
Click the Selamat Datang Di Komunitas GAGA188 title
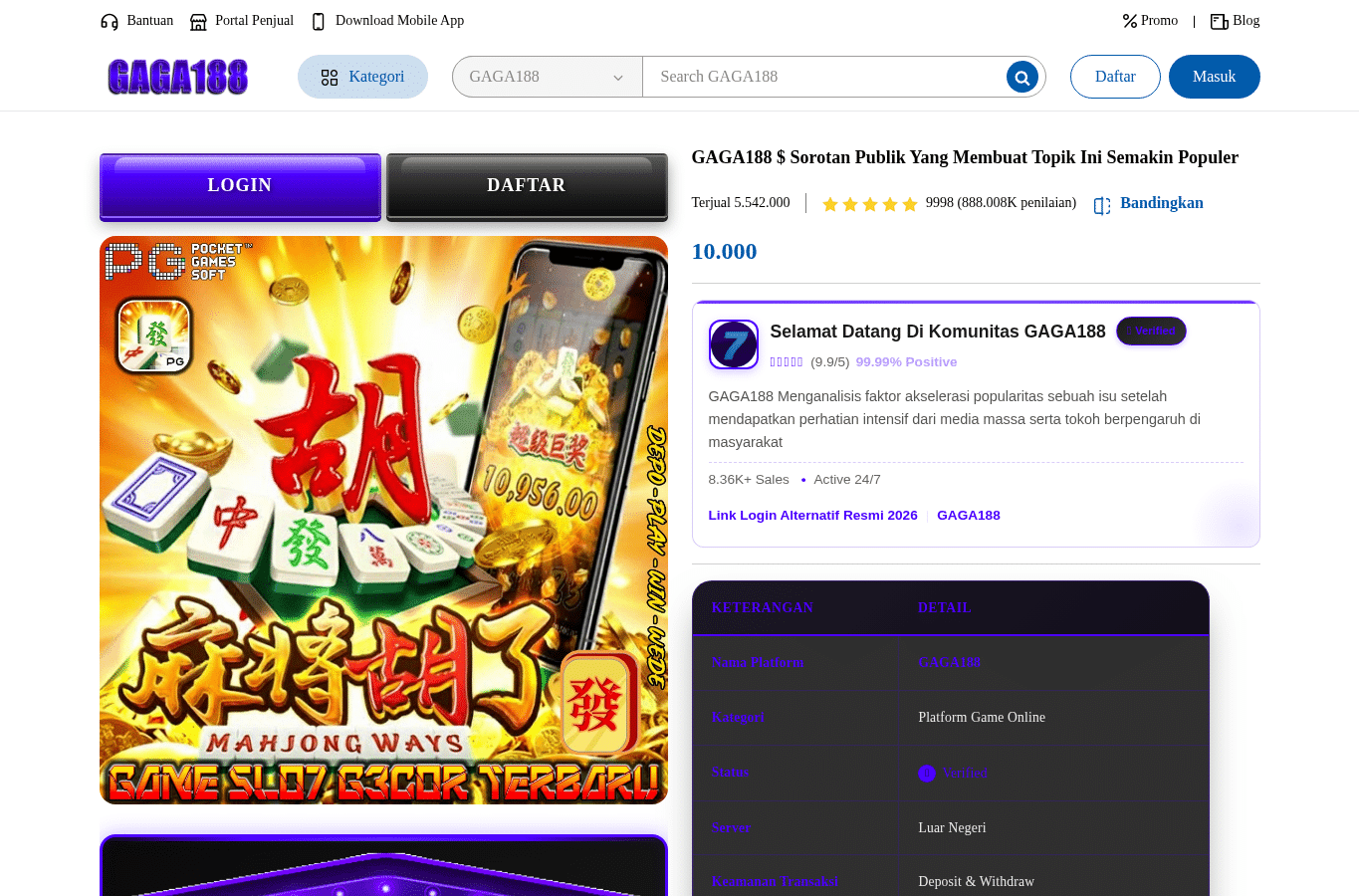click(937, 332)
